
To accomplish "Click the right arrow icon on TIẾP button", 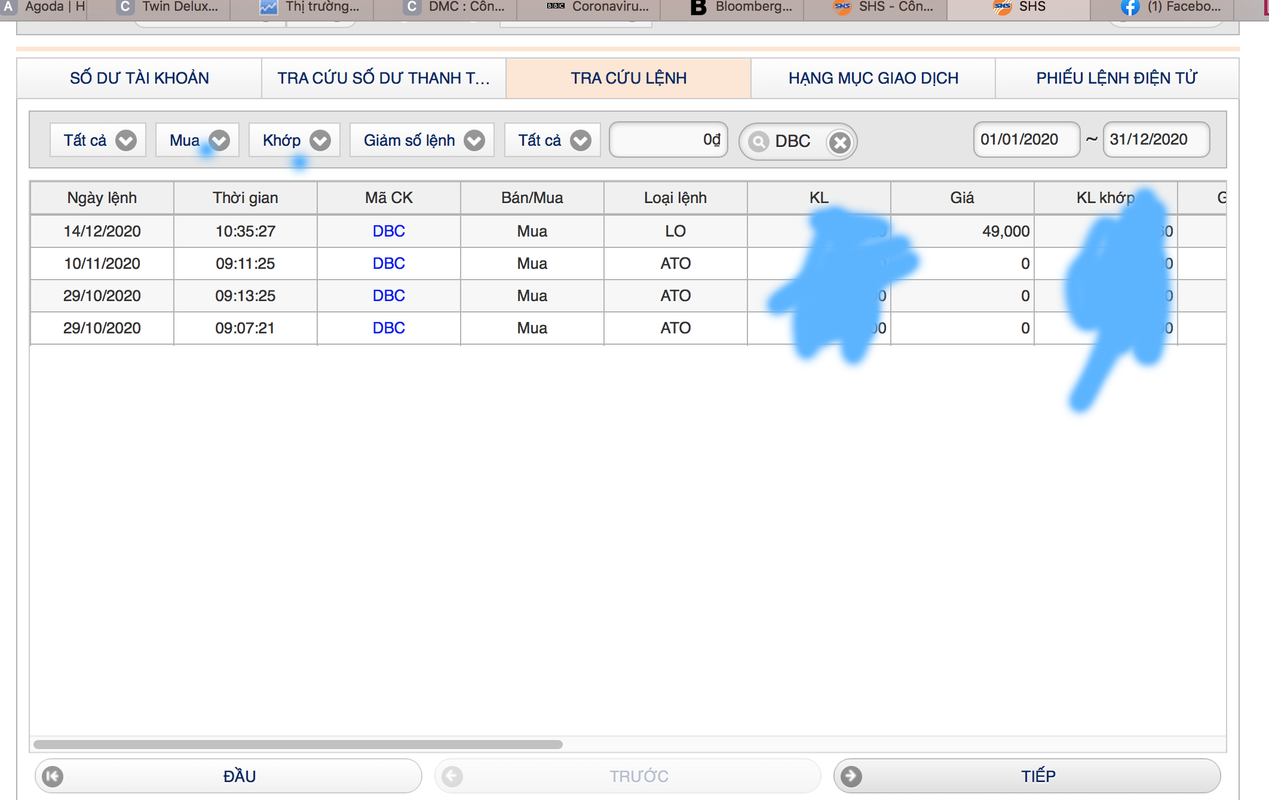I will pyautogui.click(x=852, y=776).
